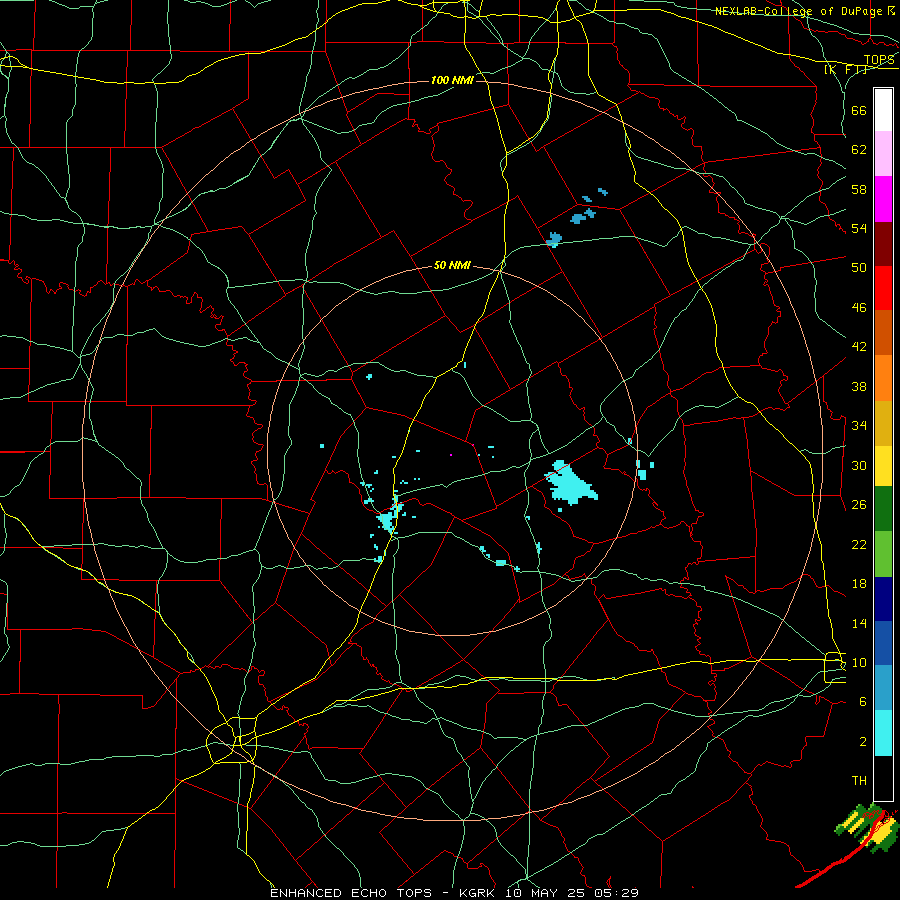The height and width of the screenshot is (900, 900).
Task: Click the '54' legend value
Action: (x=859, y=228)
